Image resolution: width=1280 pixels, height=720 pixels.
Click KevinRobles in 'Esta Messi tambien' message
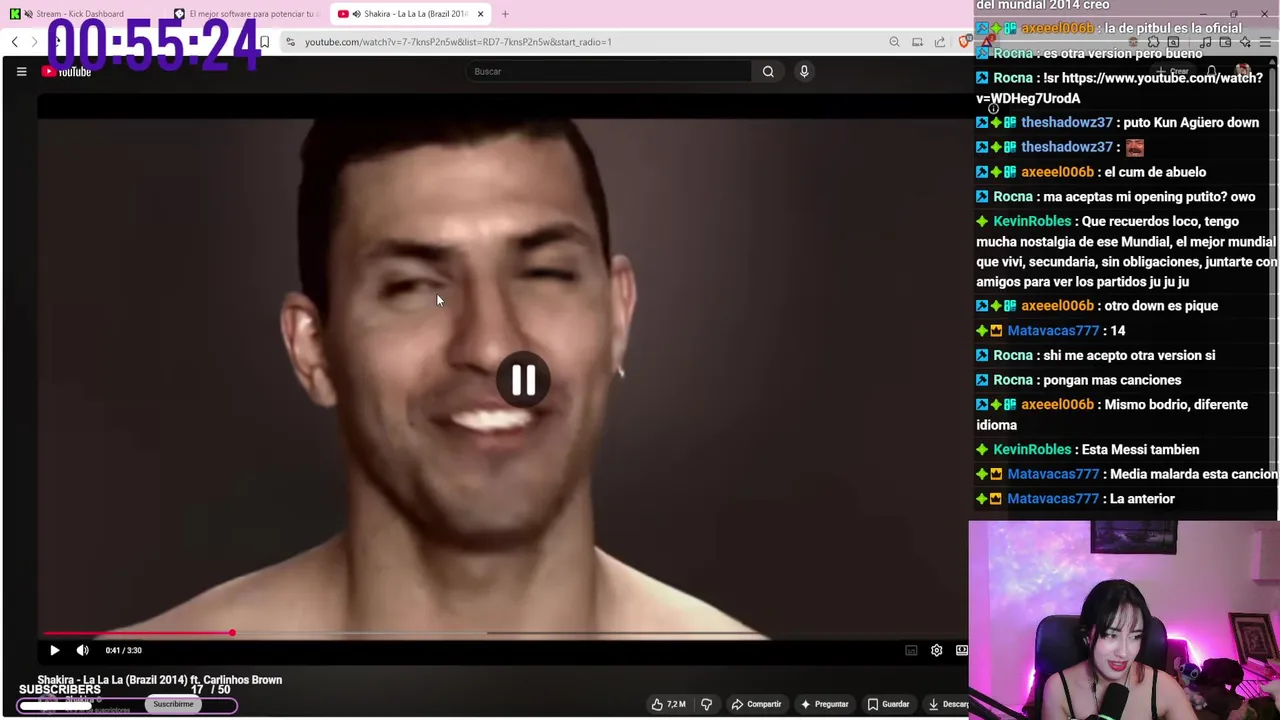tap(1031, 450)
